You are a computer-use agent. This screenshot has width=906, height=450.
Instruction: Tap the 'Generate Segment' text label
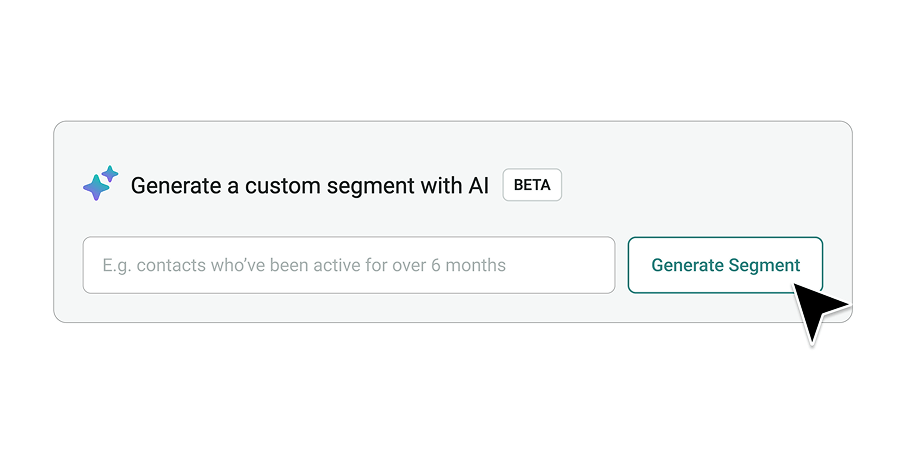coord(726,265)
